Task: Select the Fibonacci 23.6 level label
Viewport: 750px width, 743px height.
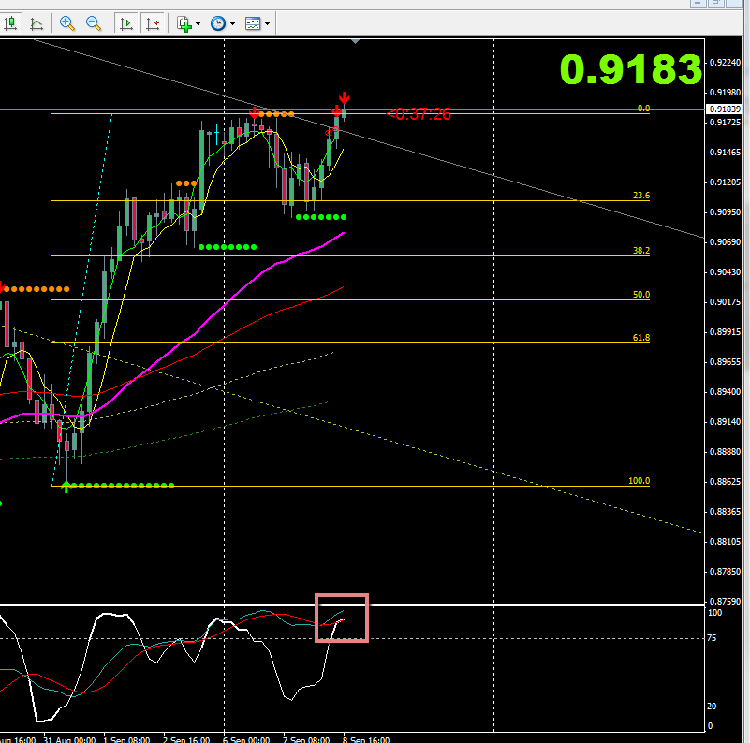Action: (x=641, y=195)
